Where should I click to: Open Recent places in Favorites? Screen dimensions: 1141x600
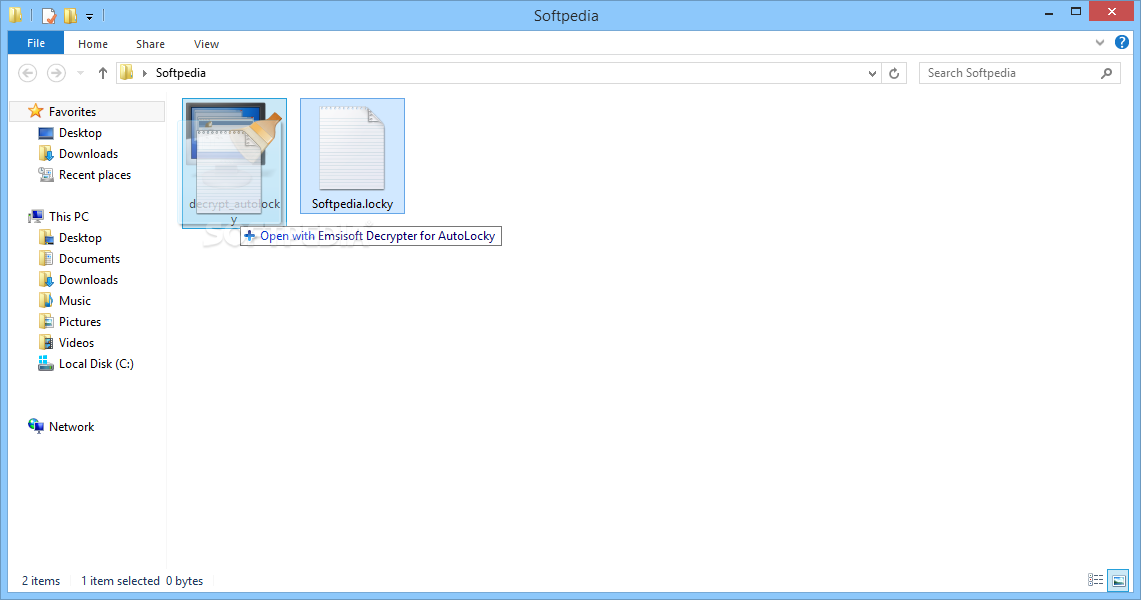click(95, 175)
